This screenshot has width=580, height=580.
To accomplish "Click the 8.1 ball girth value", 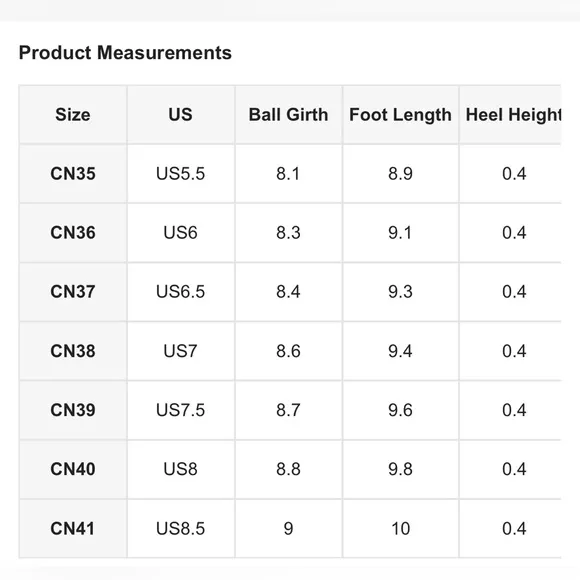I will coord(288,174).
